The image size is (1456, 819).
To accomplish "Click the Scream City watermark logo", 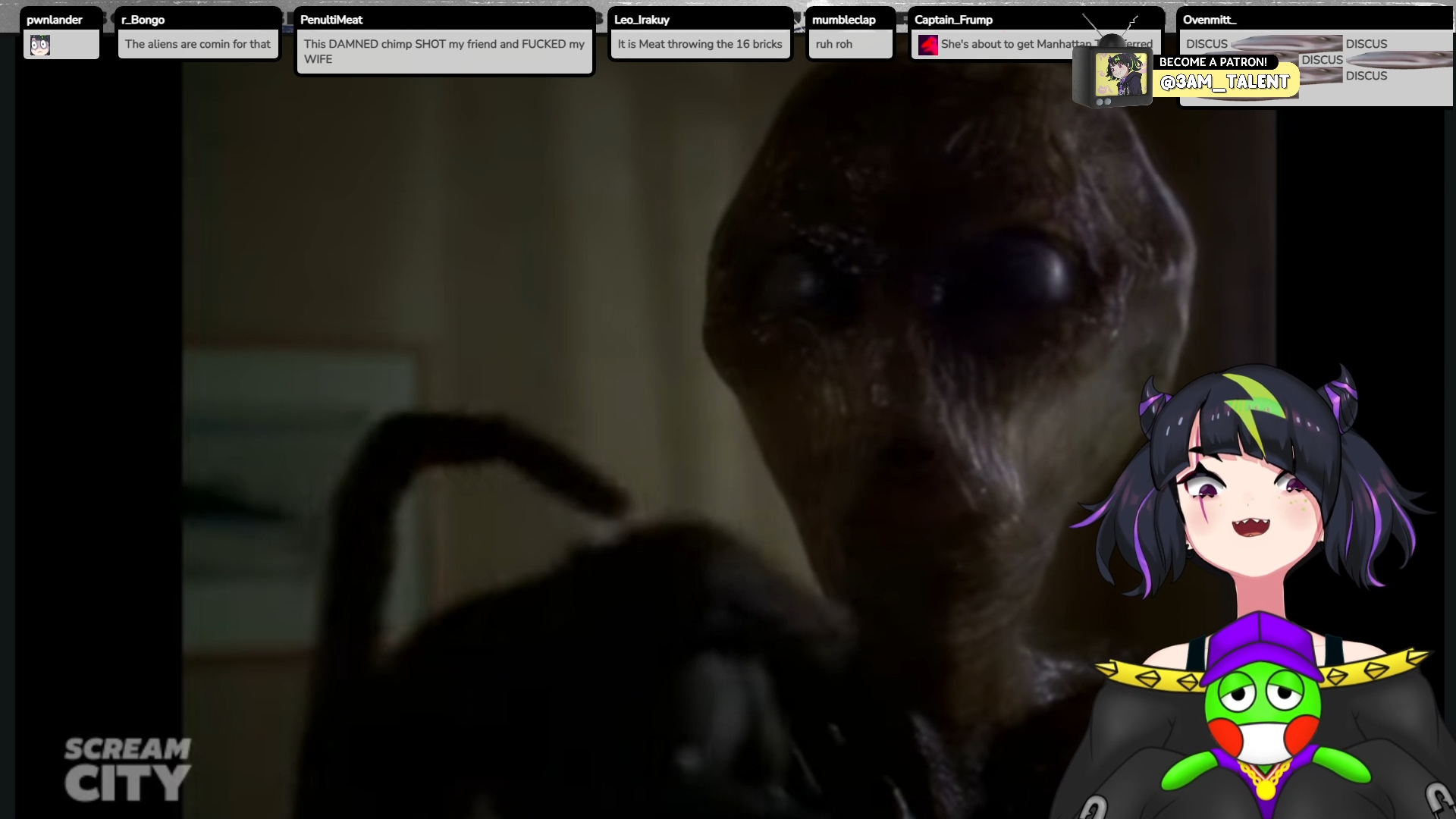I will click(x=127, y=770).
